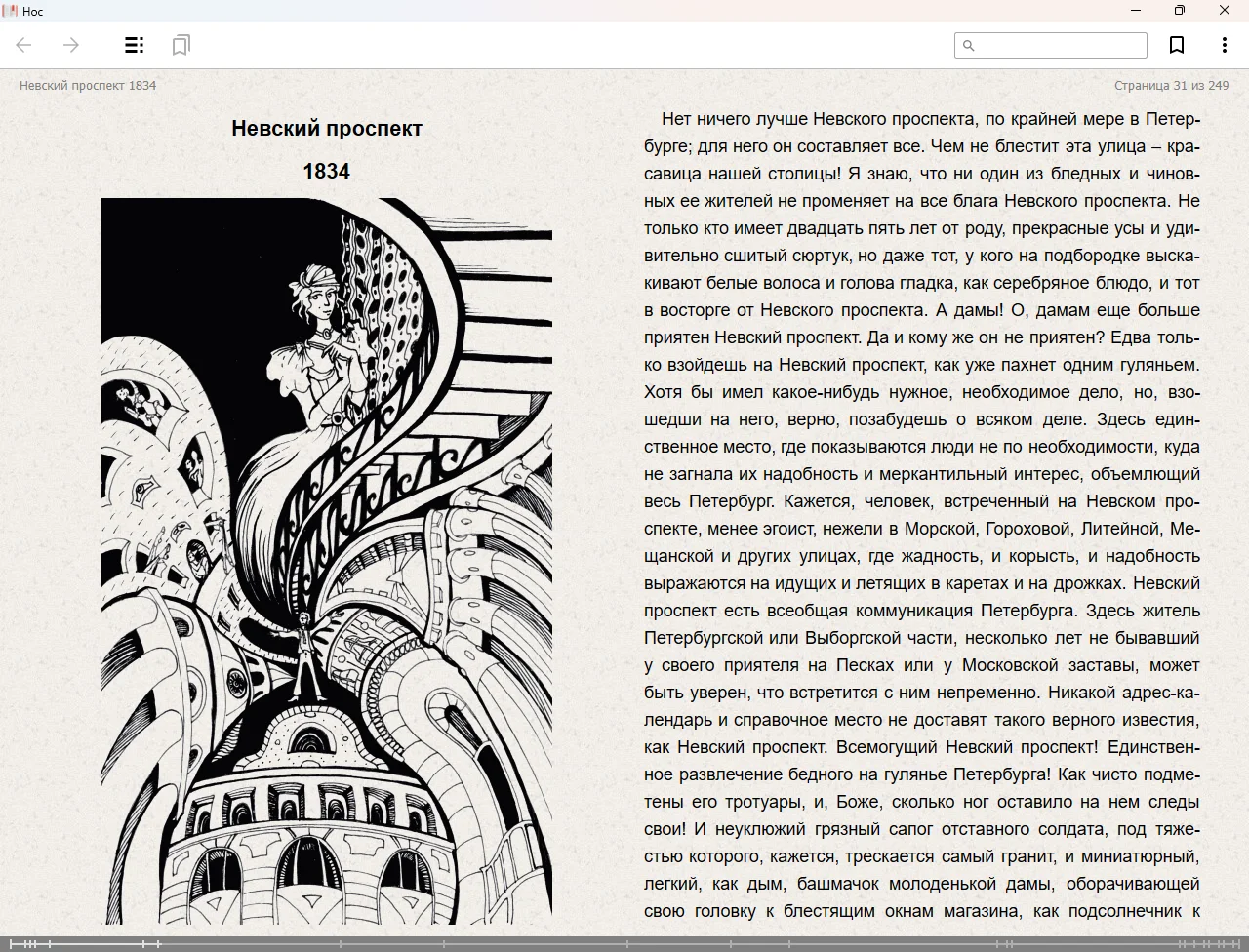Click the first paragraph starting 'Нет ничего лучше'

pos(921,488)
